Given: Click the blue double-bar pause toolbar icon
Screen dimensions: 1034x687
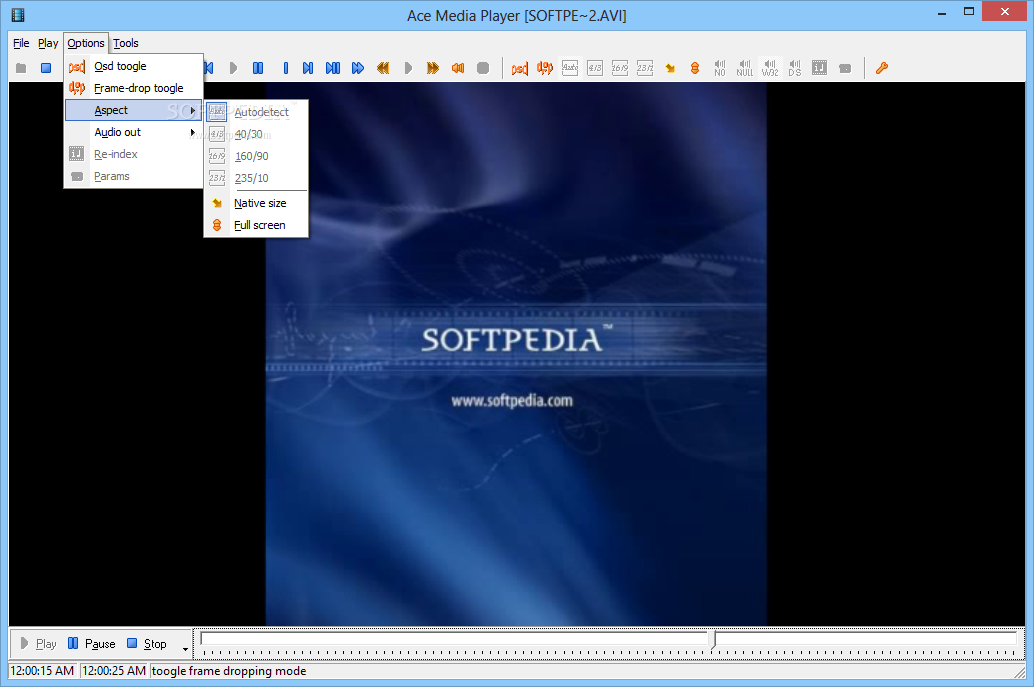Looking at the screenshot, I should pos(258,68).
